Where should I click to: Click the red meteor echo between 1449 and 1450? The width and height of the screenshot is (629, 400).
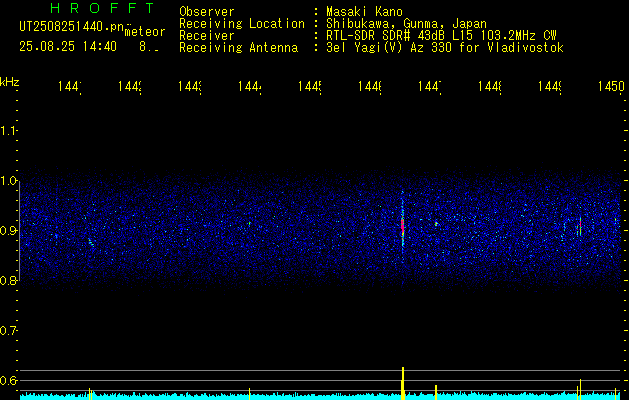point(580,225)
